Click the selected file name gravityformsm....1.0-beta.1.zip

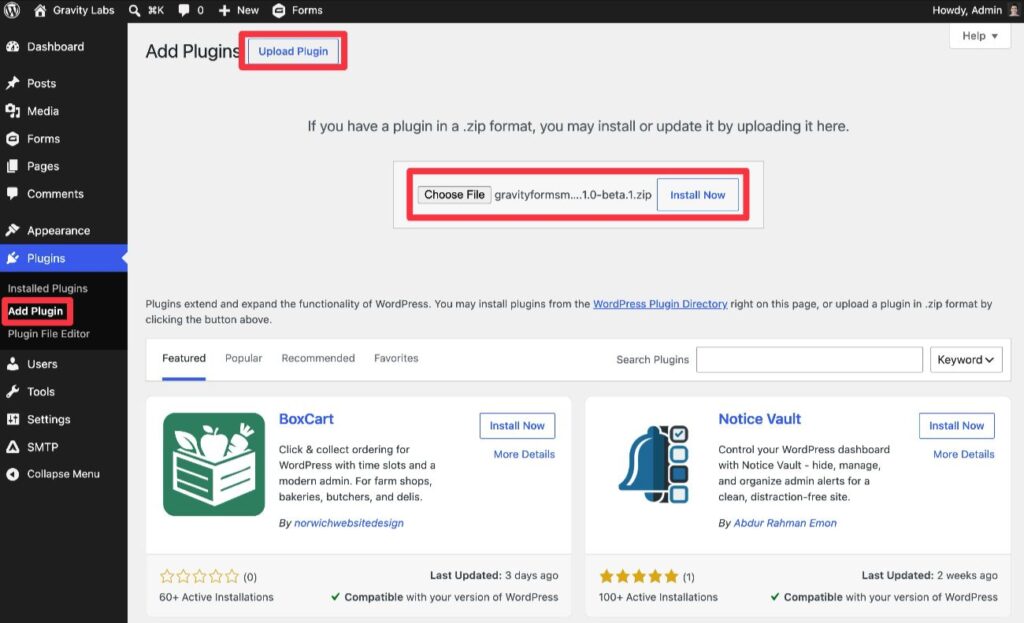click(573, 195)
